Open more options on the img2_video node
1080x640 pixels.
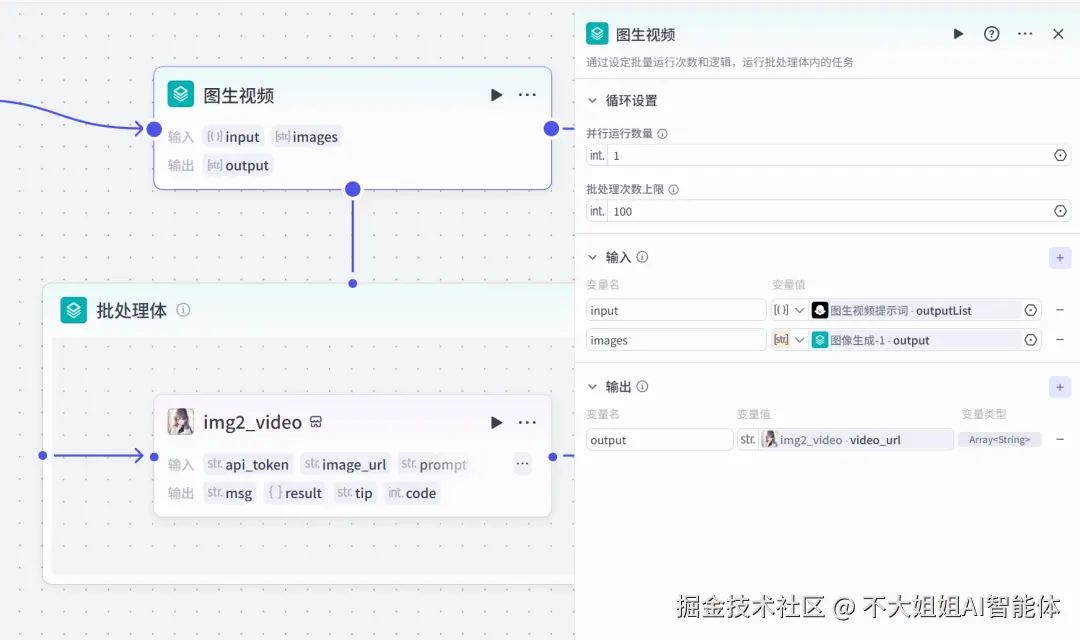[x=527, y=421]
